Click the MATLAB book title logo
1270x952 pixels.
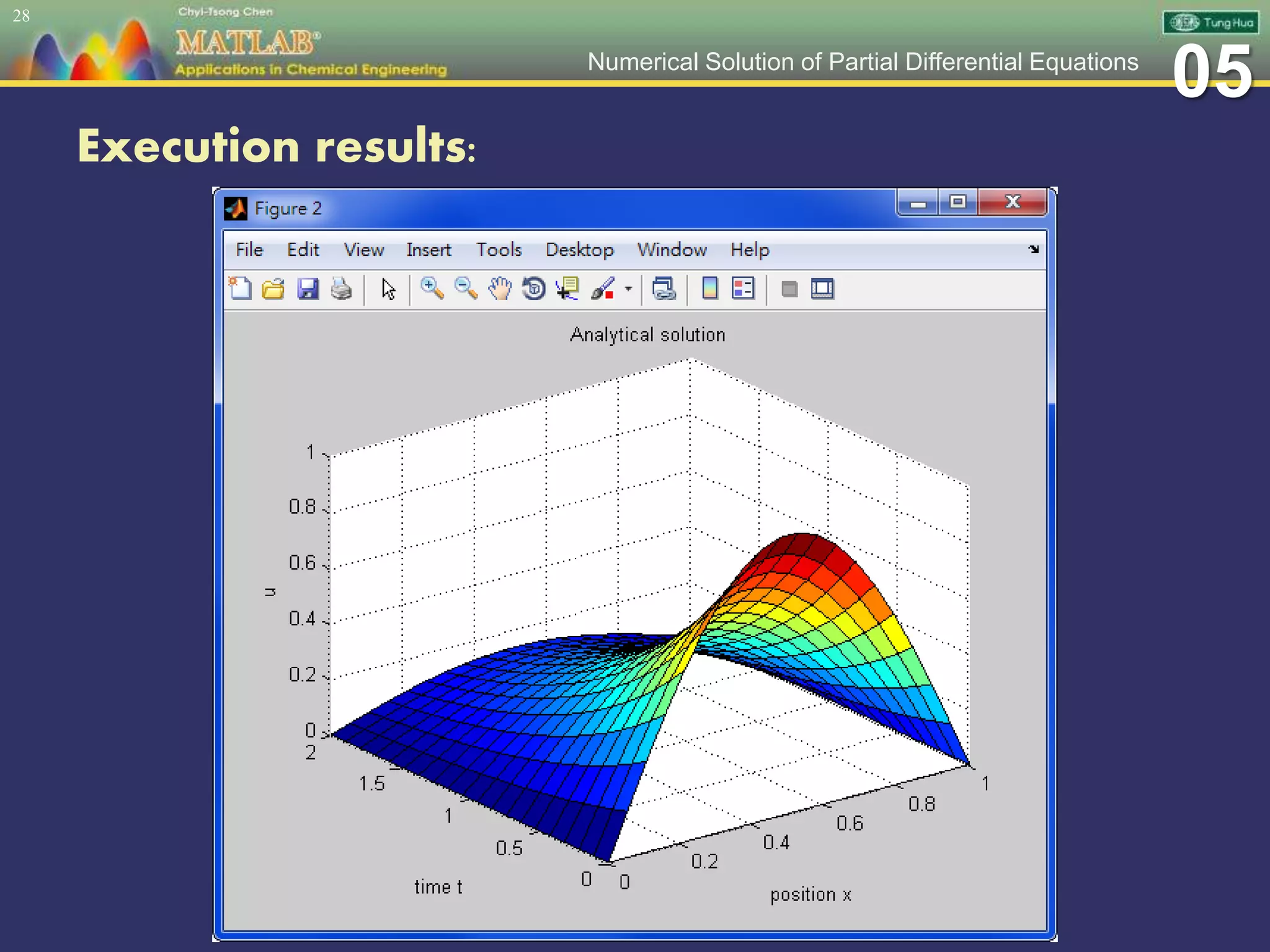tap(248, 43)
